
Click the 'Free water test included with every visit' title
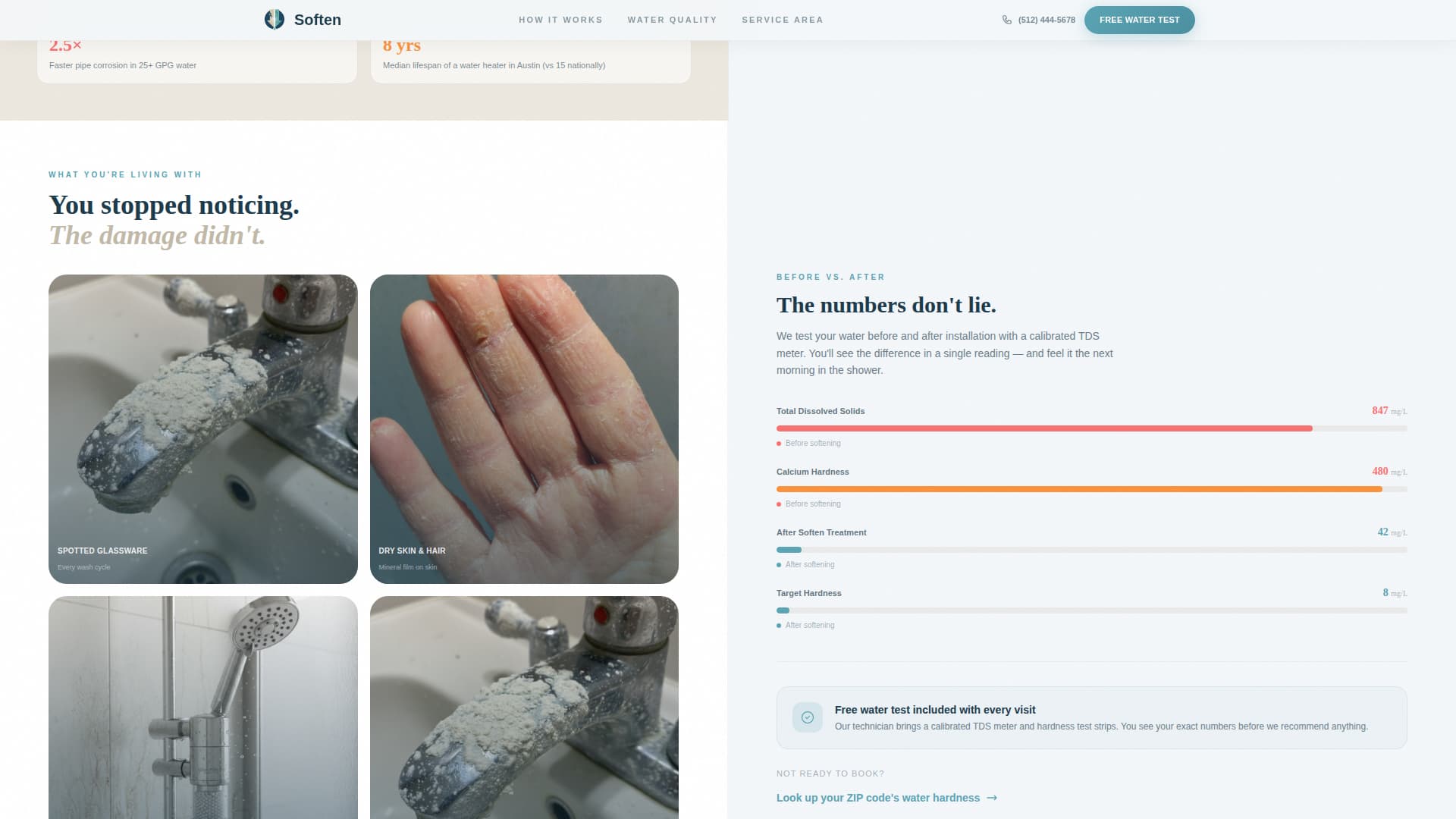pos(935,710)
